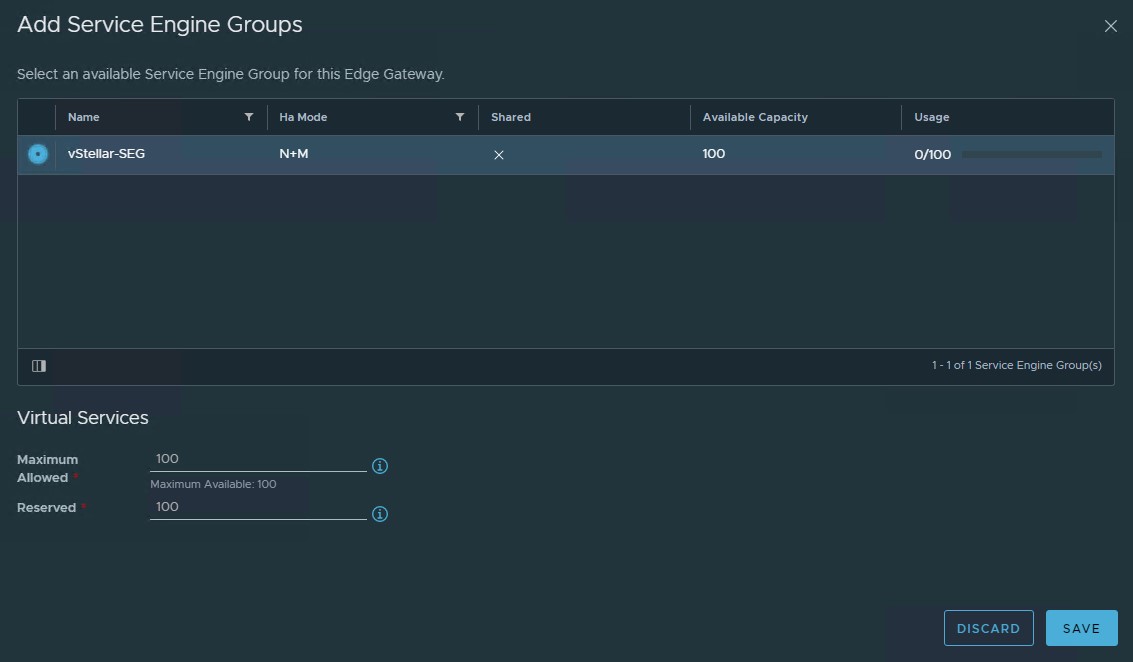Image resolution: width=1133 pixels, height=662 pixels.
Task: Focus the Reserved input field
Action: (x=258, y=507)
